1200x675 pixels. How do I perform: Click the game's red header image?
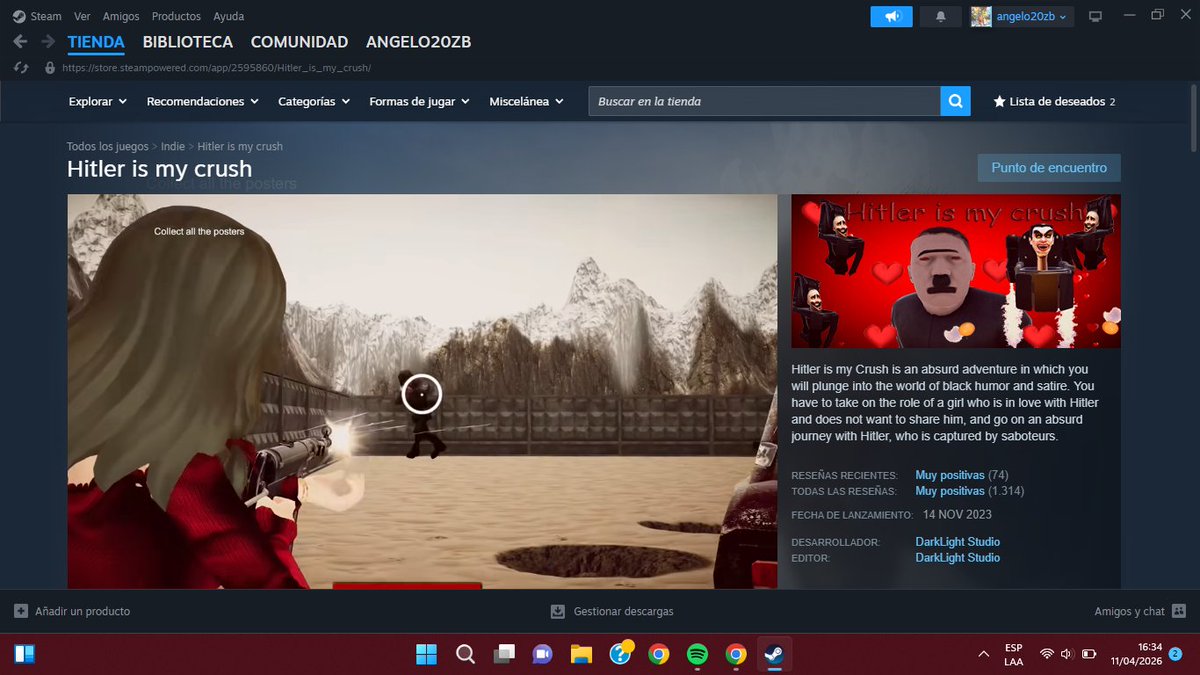tap(956, 271)
